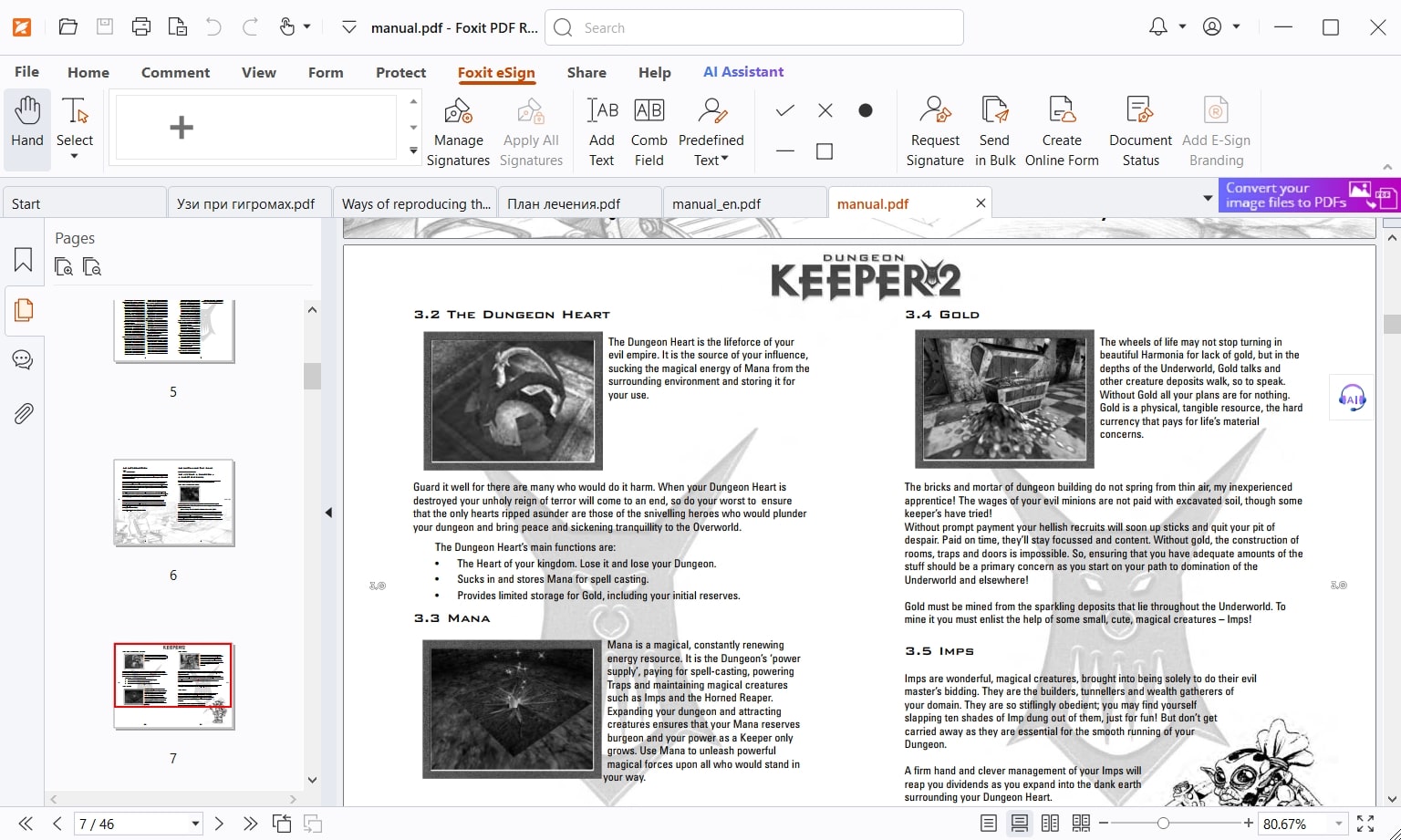Click the Save icon in quick toolbar
The image size is (1401, 840).
coord(105,27)
